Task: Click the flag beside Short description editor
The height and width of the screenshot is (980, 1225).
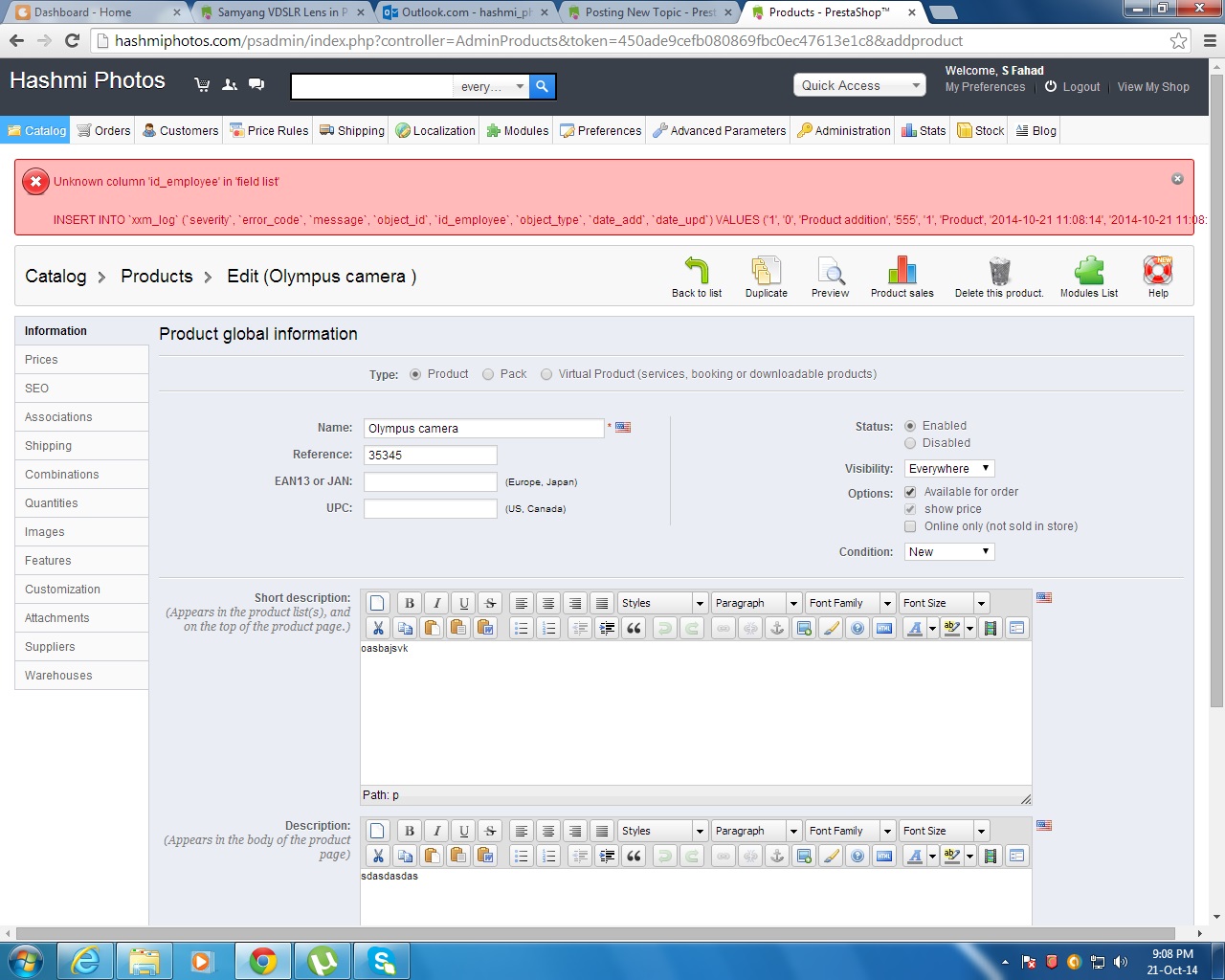Action: [1044, 597]
